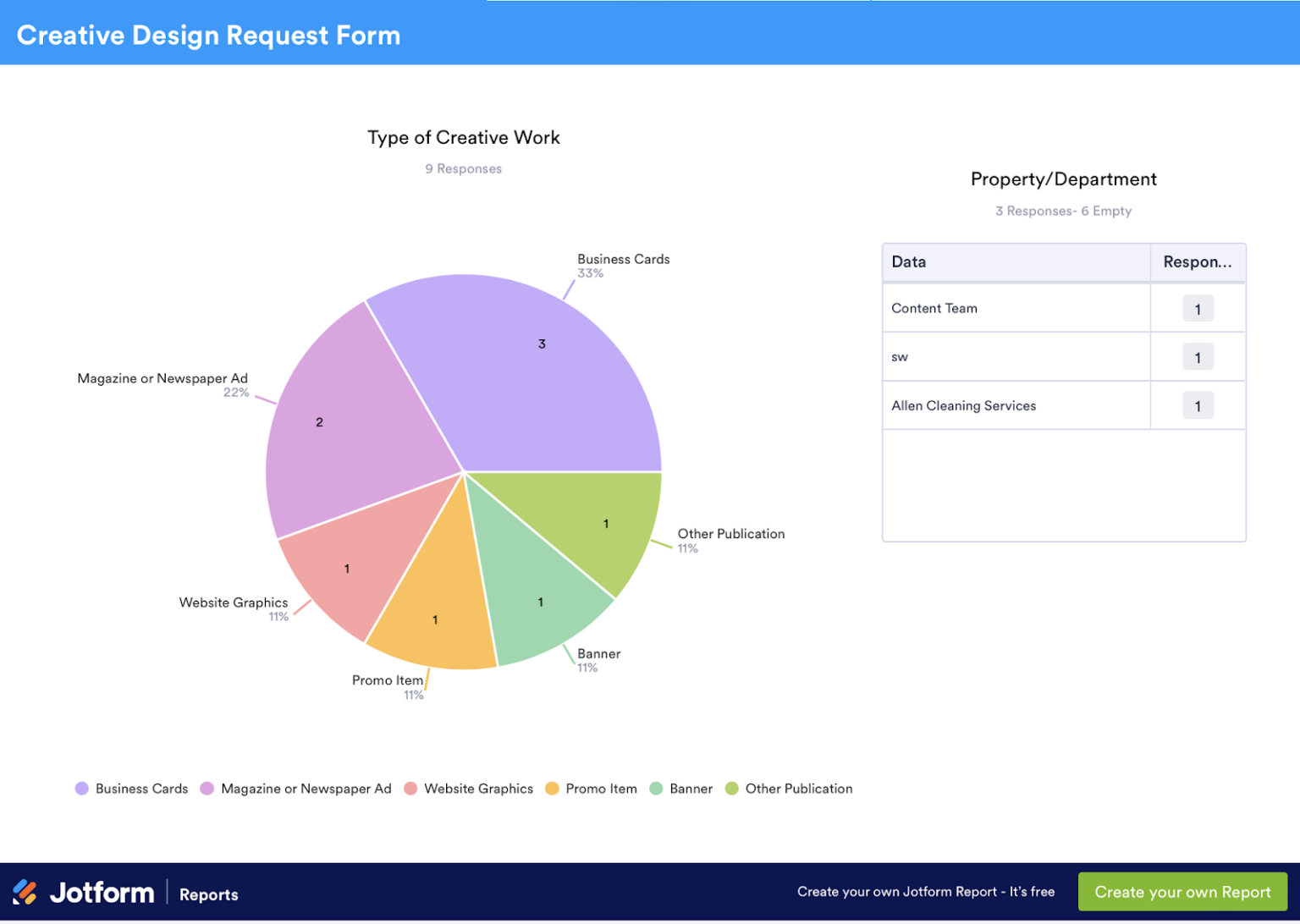
Task: Toggle the Business Cards legend entry
Action: (x=140, y=788)
